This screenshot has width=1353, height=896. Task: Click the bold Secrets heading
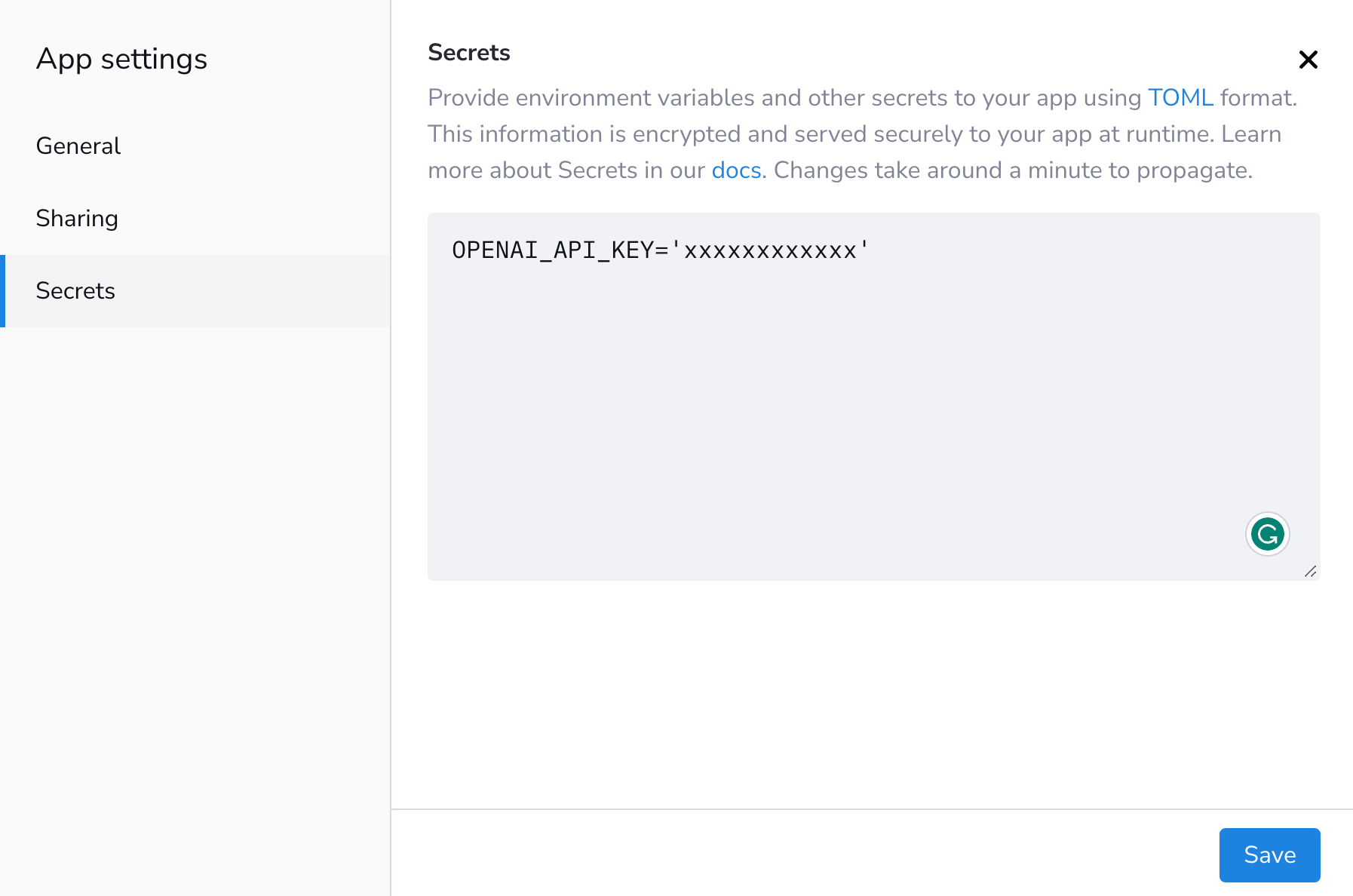[469, 53]
